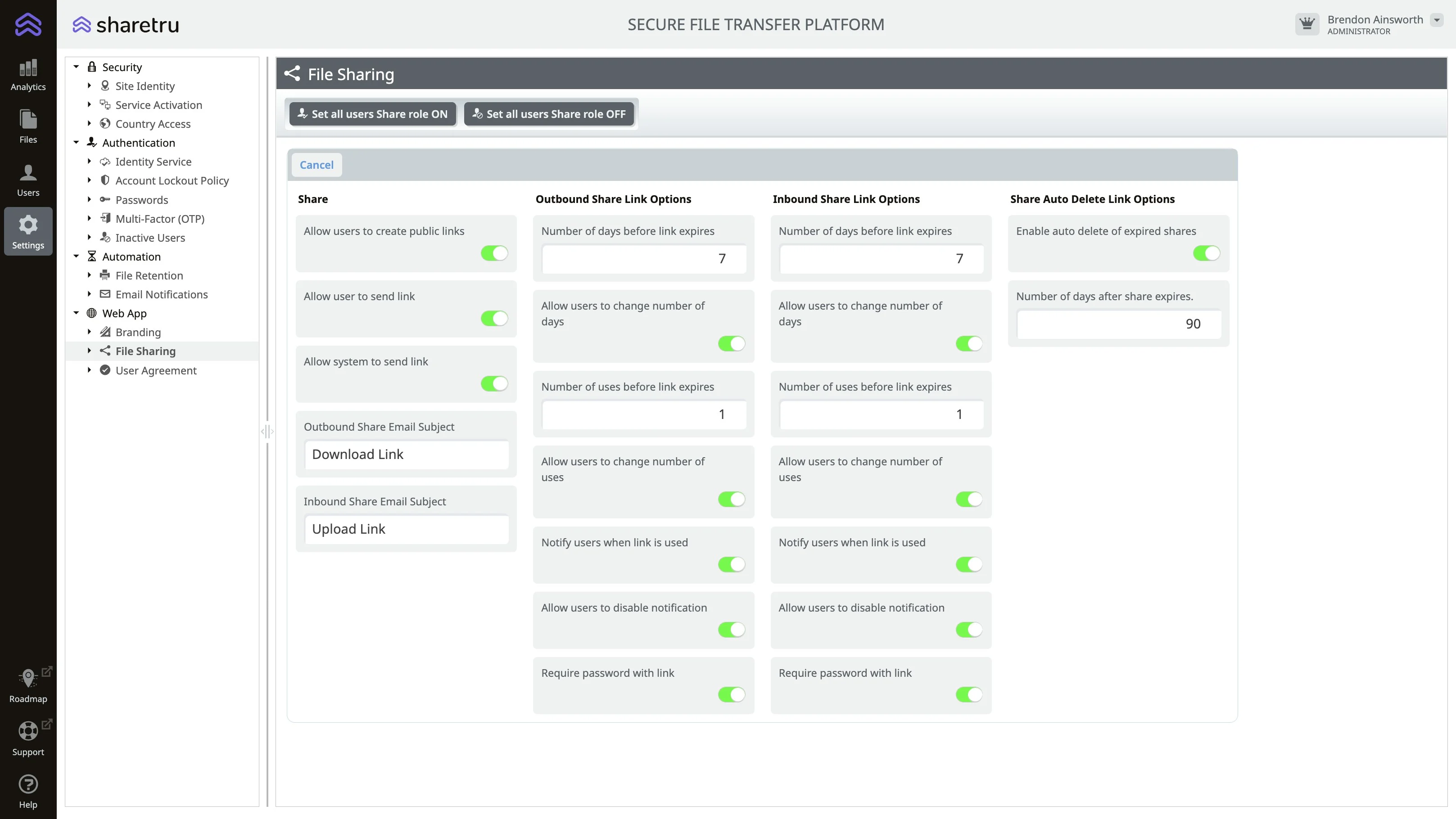This screenshot has width=1456, height=819.
Task: Click the panel splitter handle between panes
Action: click(x=267, y=432)
